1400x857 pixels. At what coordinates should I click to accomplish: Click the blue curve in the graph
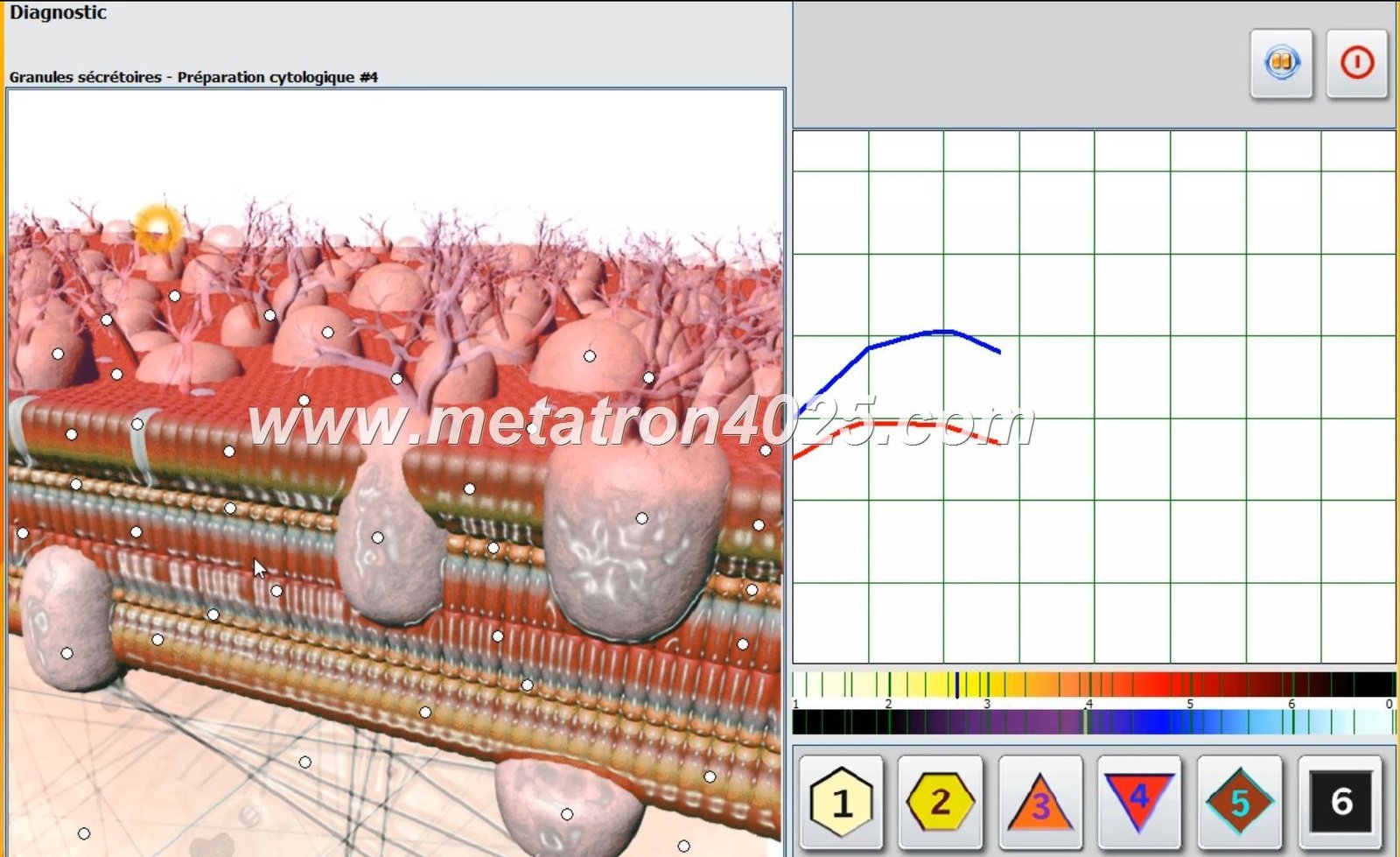coord(910,337)
